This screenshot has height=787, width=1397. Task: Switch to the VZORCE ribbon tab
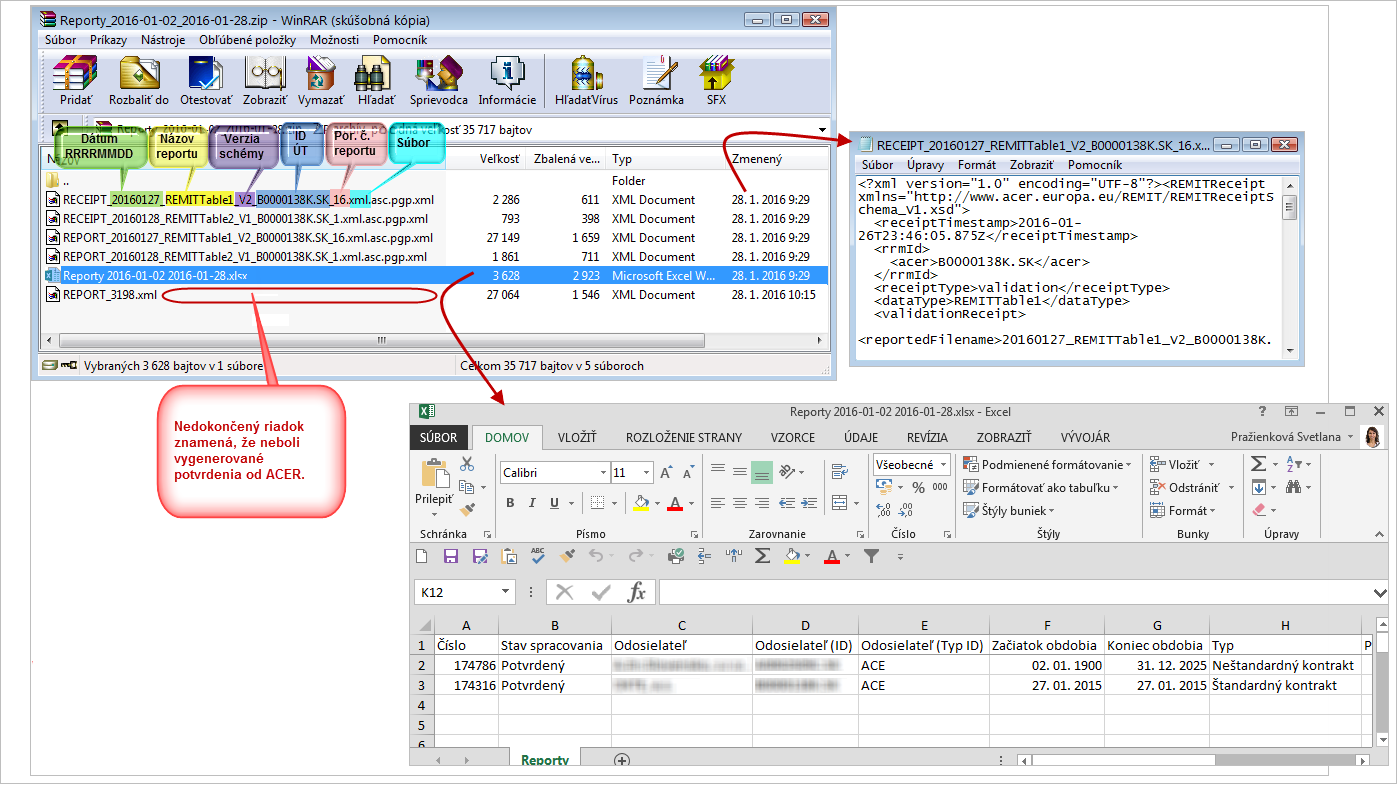[792, 438]
